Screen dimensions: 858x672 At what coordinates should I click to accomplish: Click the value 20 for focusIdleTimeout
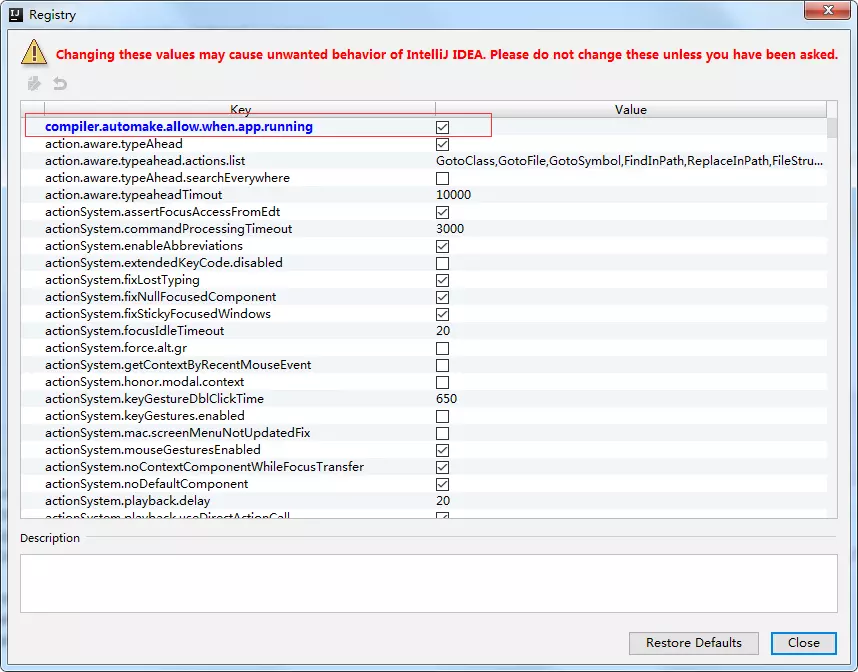pos(443,331)
